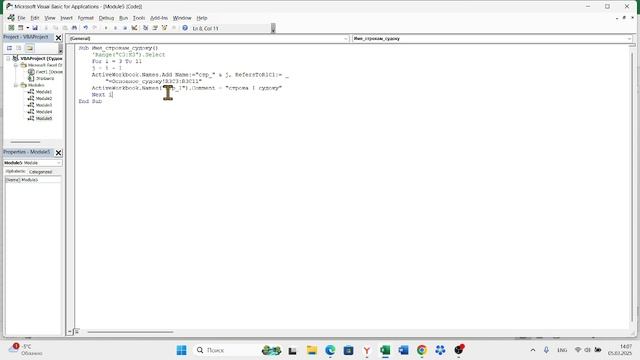Screen dimensions: 640x360
Task: Click the (Name) Module5 property field
Action: 33,180
